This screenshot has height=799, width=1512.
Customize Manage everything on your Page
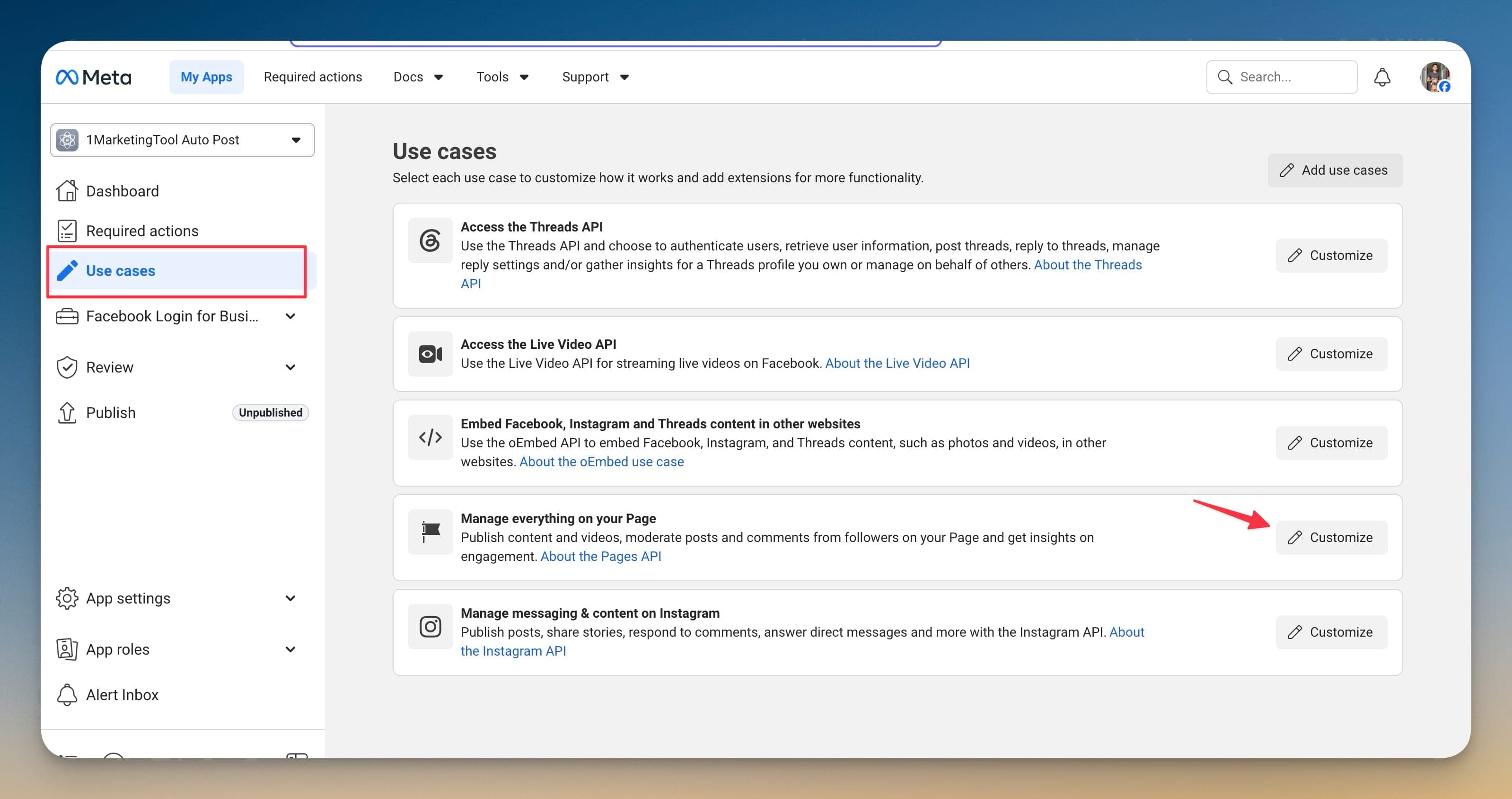click(1331, 538)
